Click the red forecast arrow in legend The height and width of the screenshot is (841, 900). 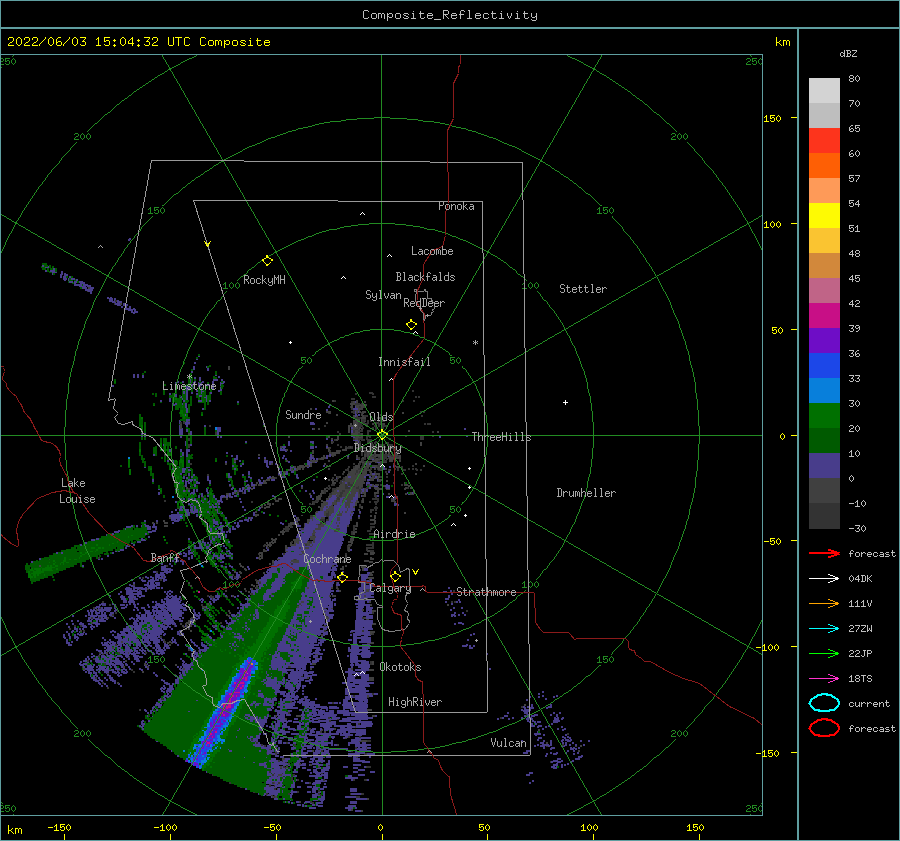pyautogui.click(x=824, y=553)
